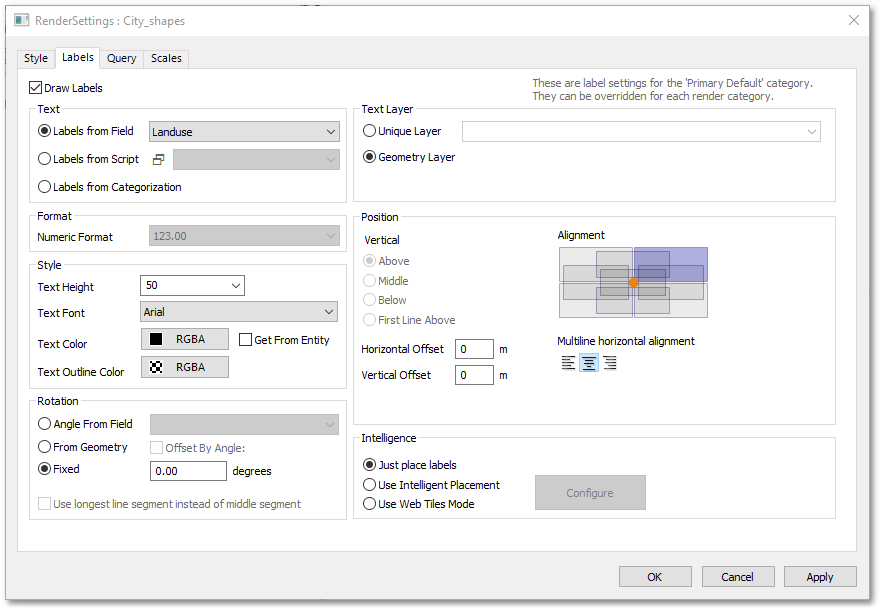The image size is (881, 611).
Task: Select Above vertical position
Action: tap(369, 261)
